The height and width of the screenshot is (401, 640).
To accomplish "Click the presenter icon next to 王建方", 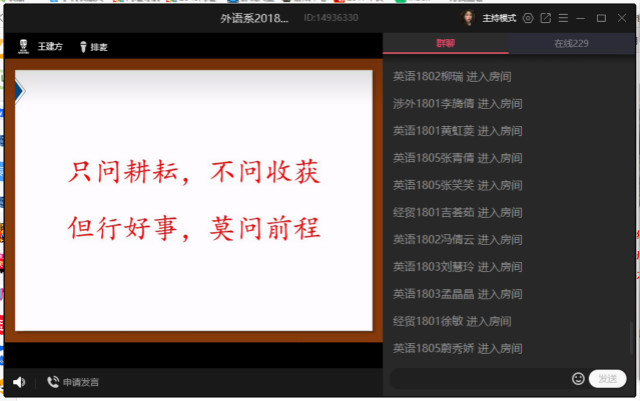I will coord(24,47).
